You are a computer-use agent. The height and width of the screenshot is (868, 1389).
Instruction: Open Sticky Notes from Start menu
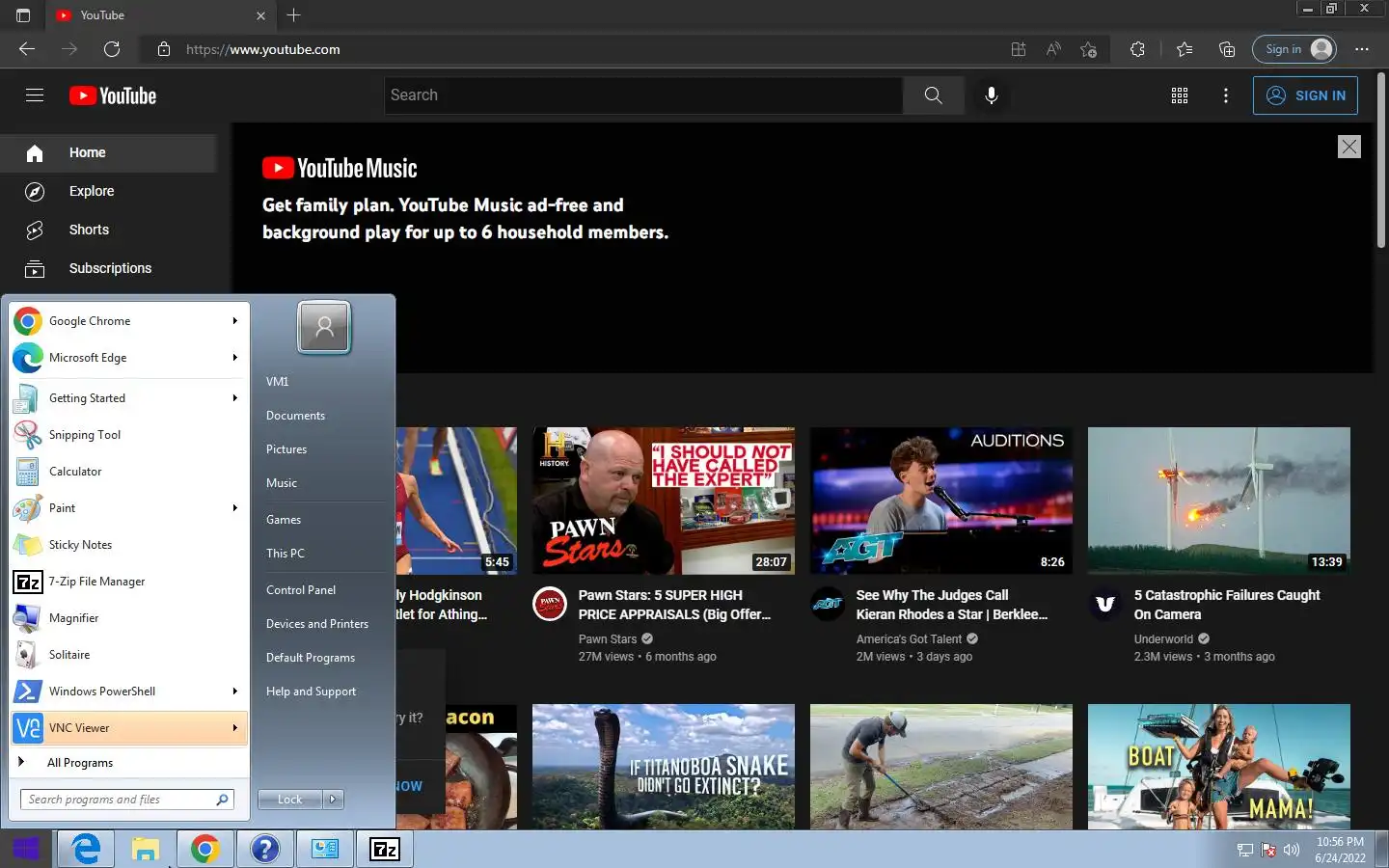[129, 545]
